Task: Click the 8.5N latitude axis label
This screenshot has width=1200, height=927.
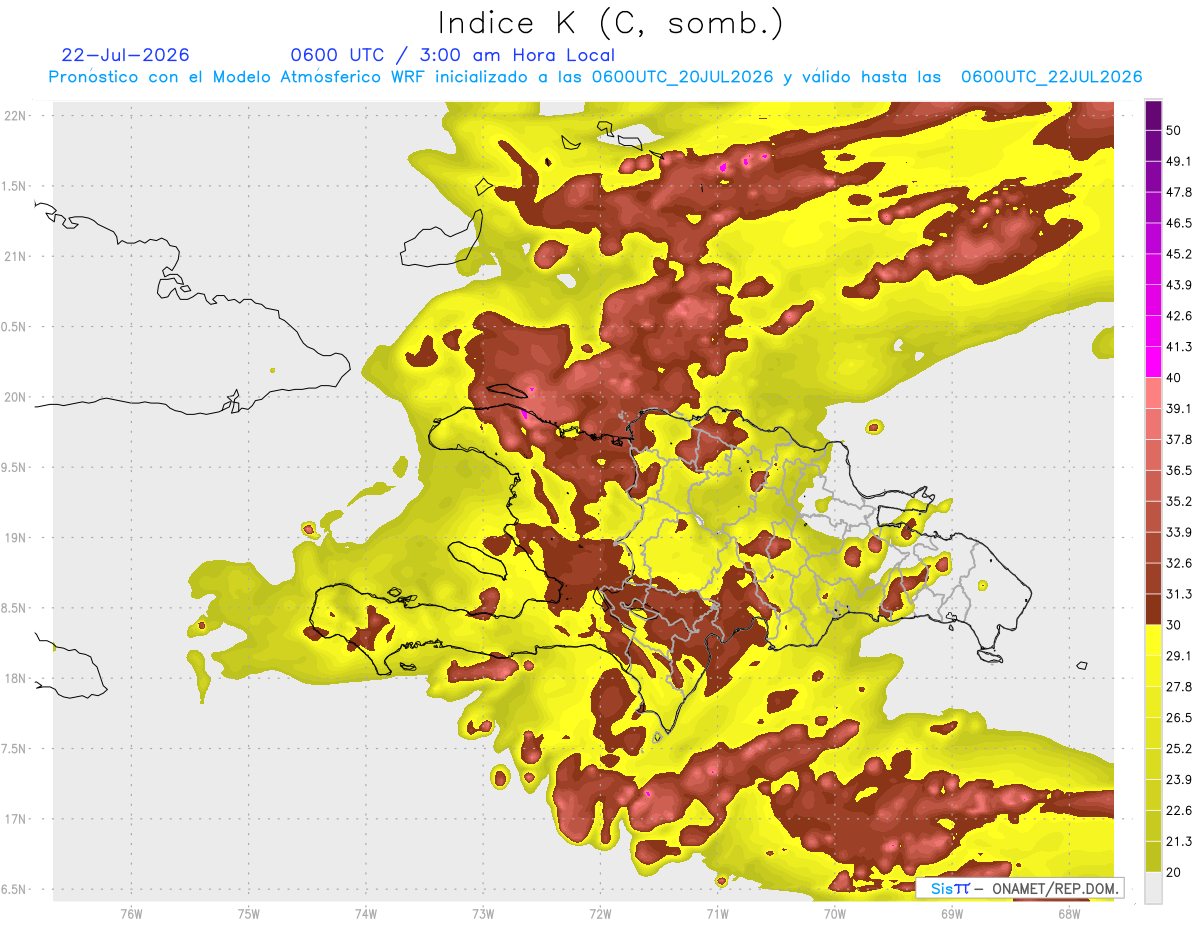Action: (x=14, y=608)
